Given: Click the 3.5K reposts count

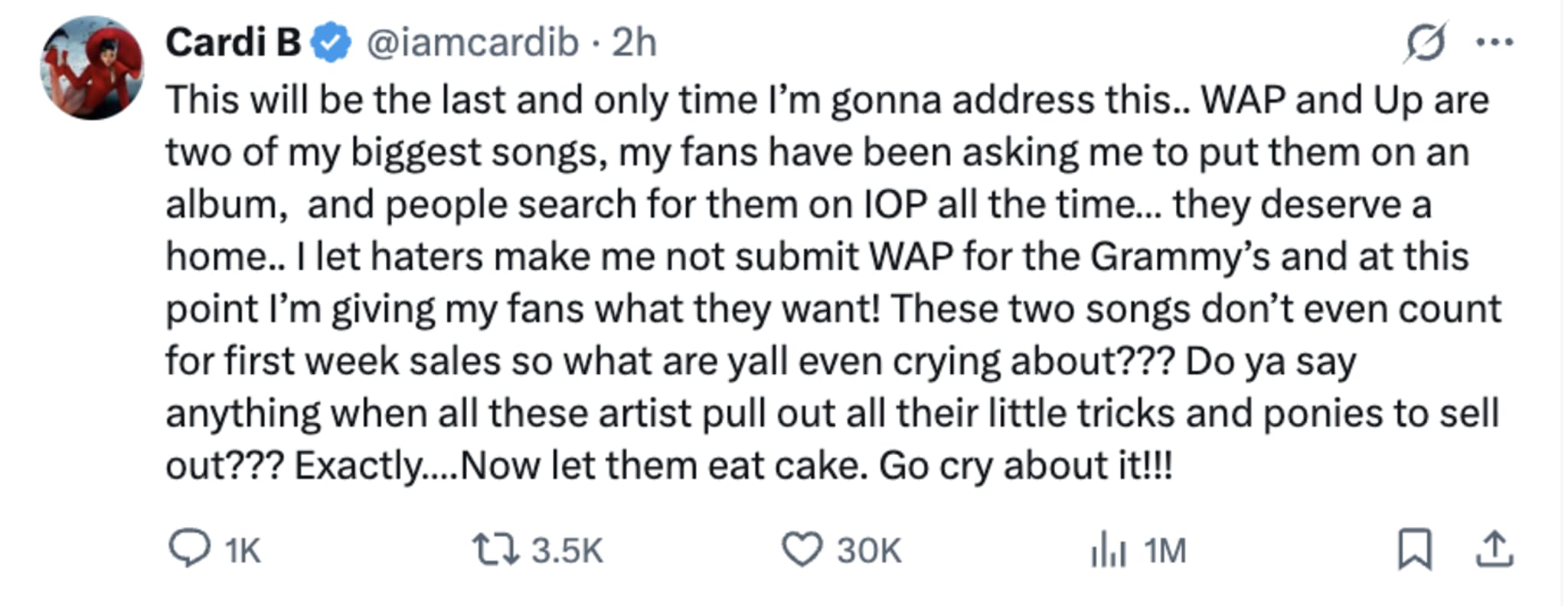Looking at the screenshot, I should [x=567, y=551].
